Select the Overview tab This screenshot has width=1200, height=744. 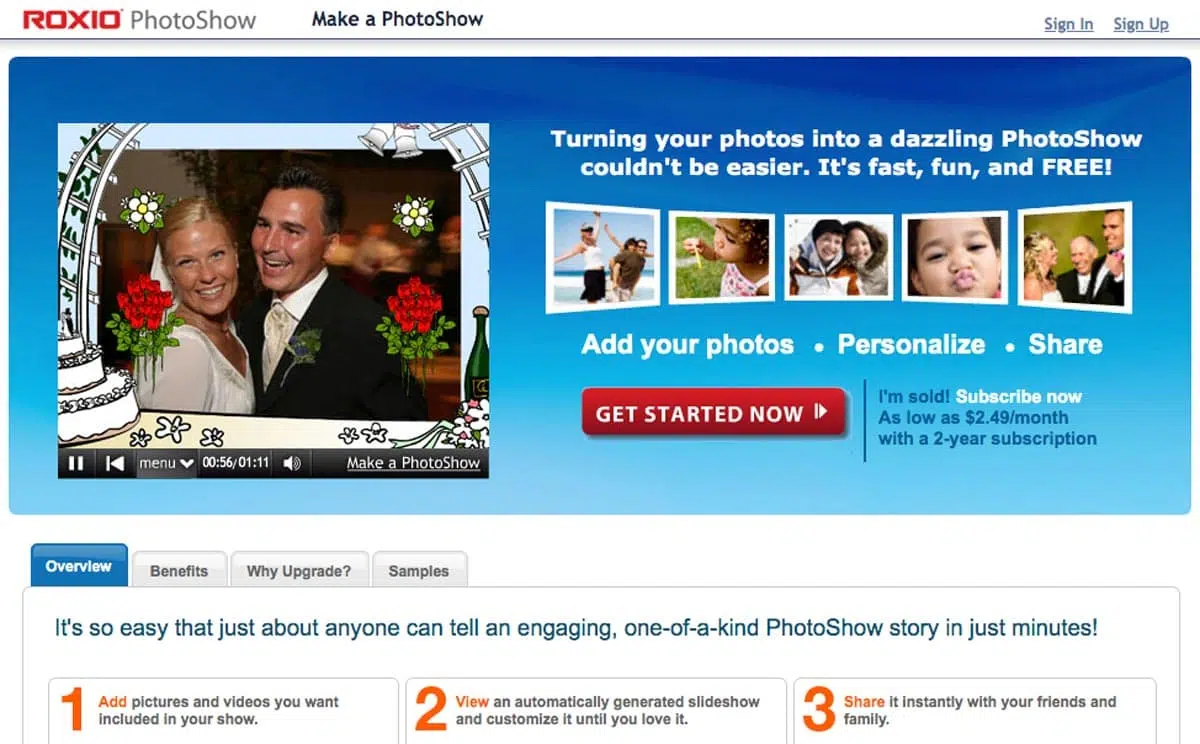pyautogui.click(x=79, y=566)
